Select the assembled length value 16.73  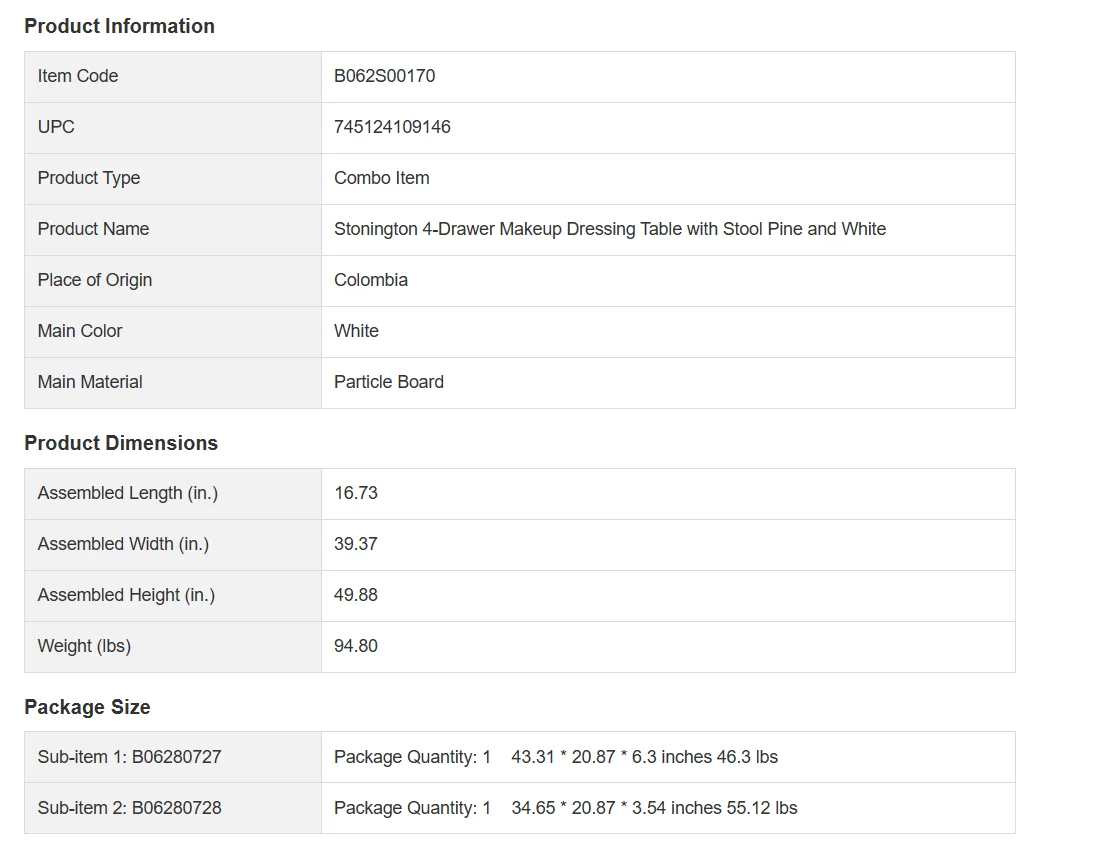pos(355,493)
